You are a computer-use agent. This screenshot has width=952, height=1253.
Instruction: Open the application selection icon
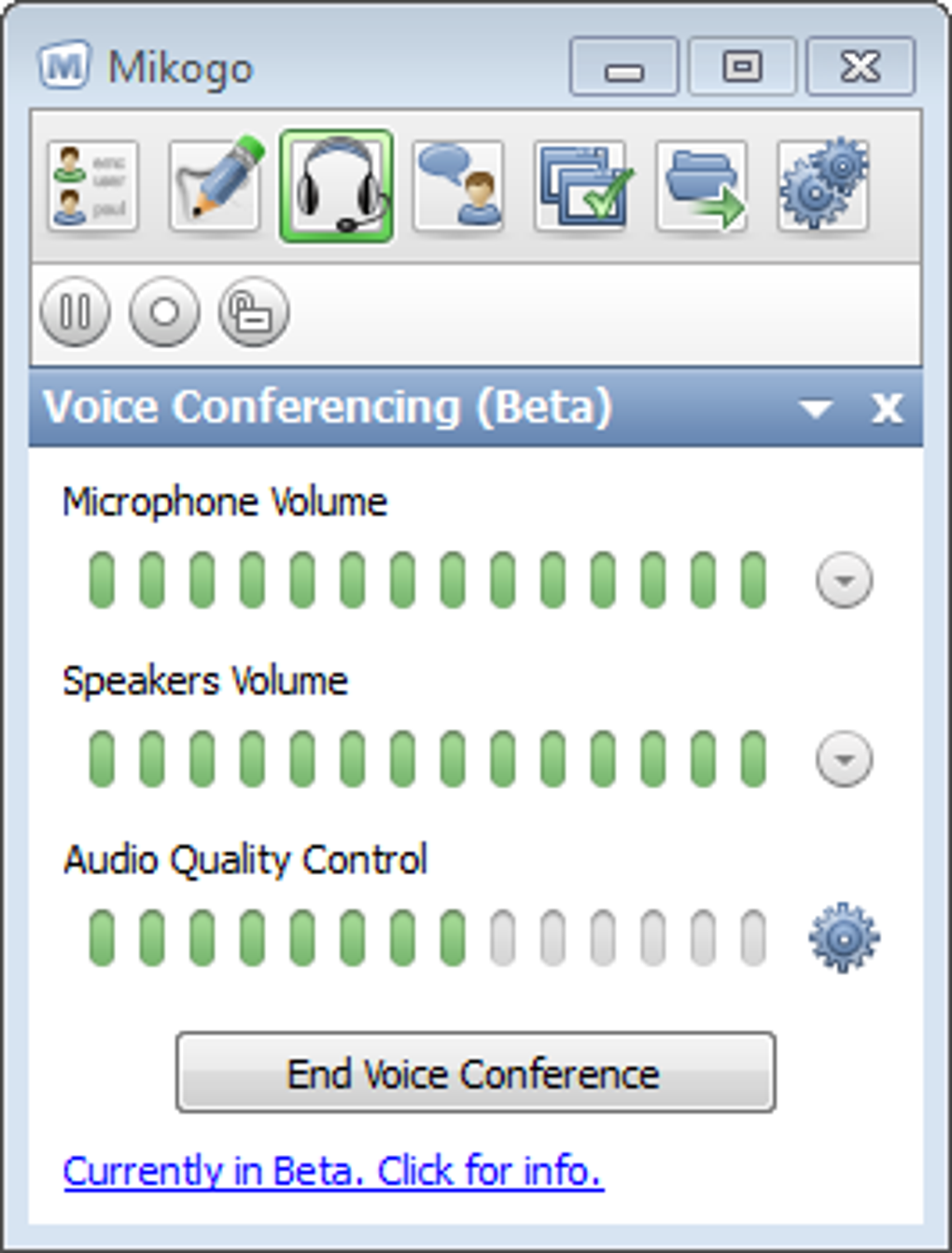[581, 186]
